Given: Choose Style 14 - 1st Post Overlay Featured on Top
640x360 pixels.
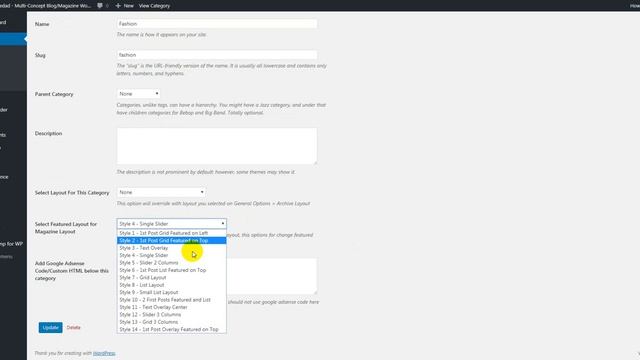Looking at the screenshot, I should coord(171,329).
